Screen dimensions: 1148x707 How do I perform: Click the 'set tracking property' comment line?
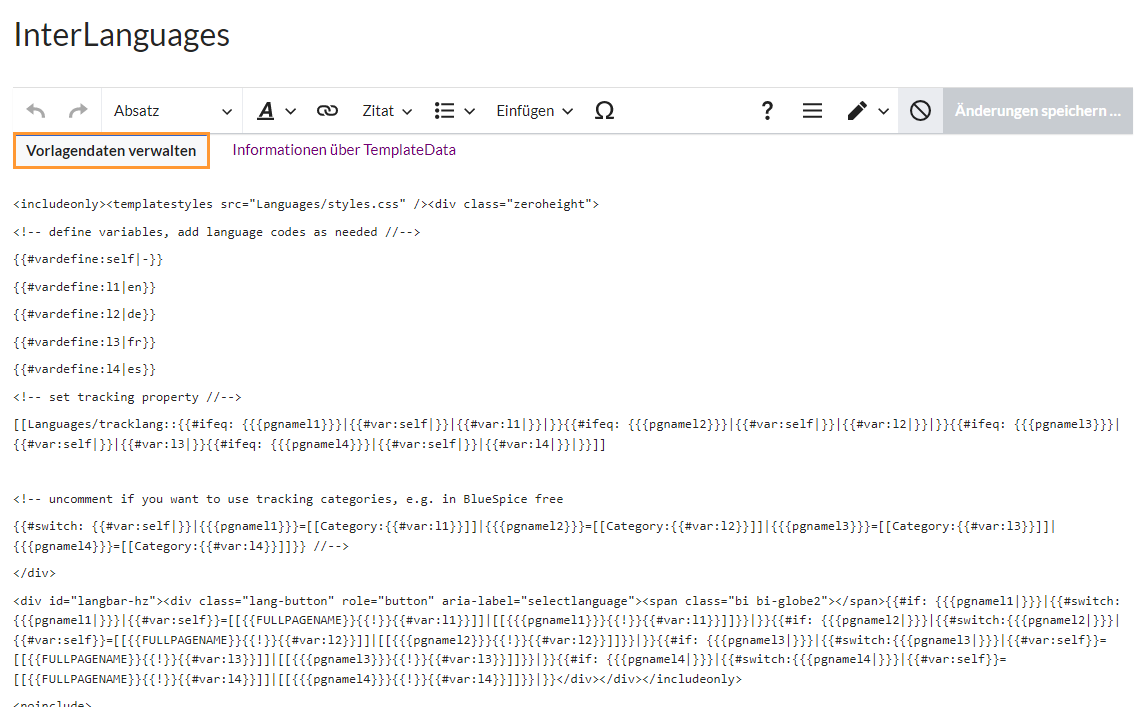tap(128, 397)
